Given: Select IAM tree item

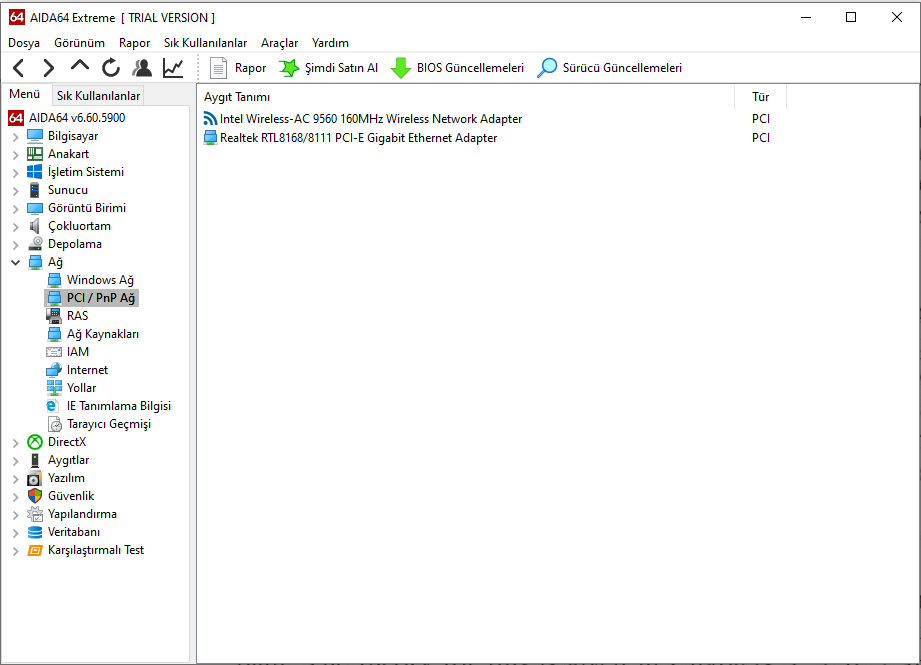Looking at the screenshot, I should 78,352.
